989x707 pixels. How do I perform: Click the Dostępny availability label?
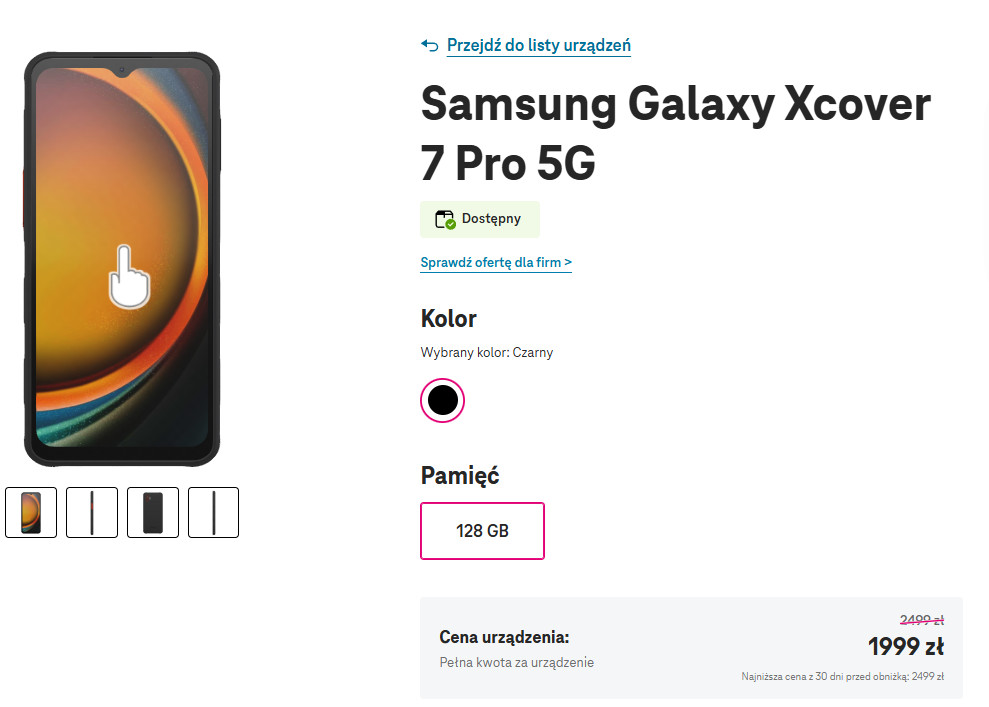click(491, 219)
